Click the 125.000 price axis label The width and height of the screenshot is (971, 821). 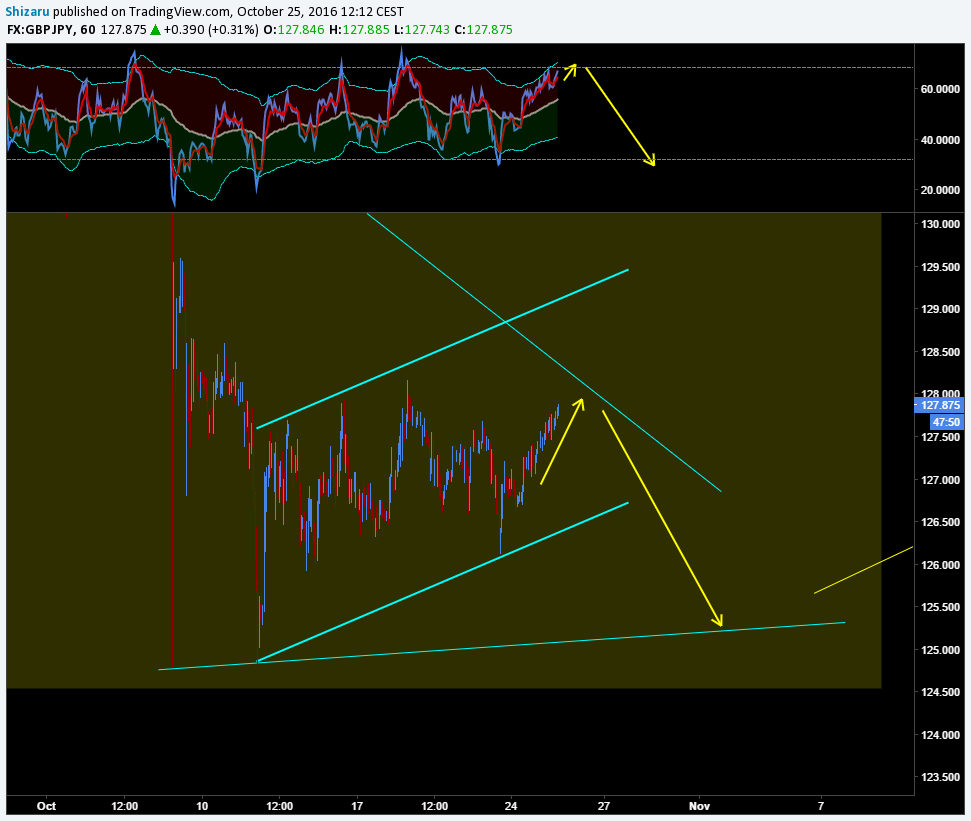click(941, 650)
